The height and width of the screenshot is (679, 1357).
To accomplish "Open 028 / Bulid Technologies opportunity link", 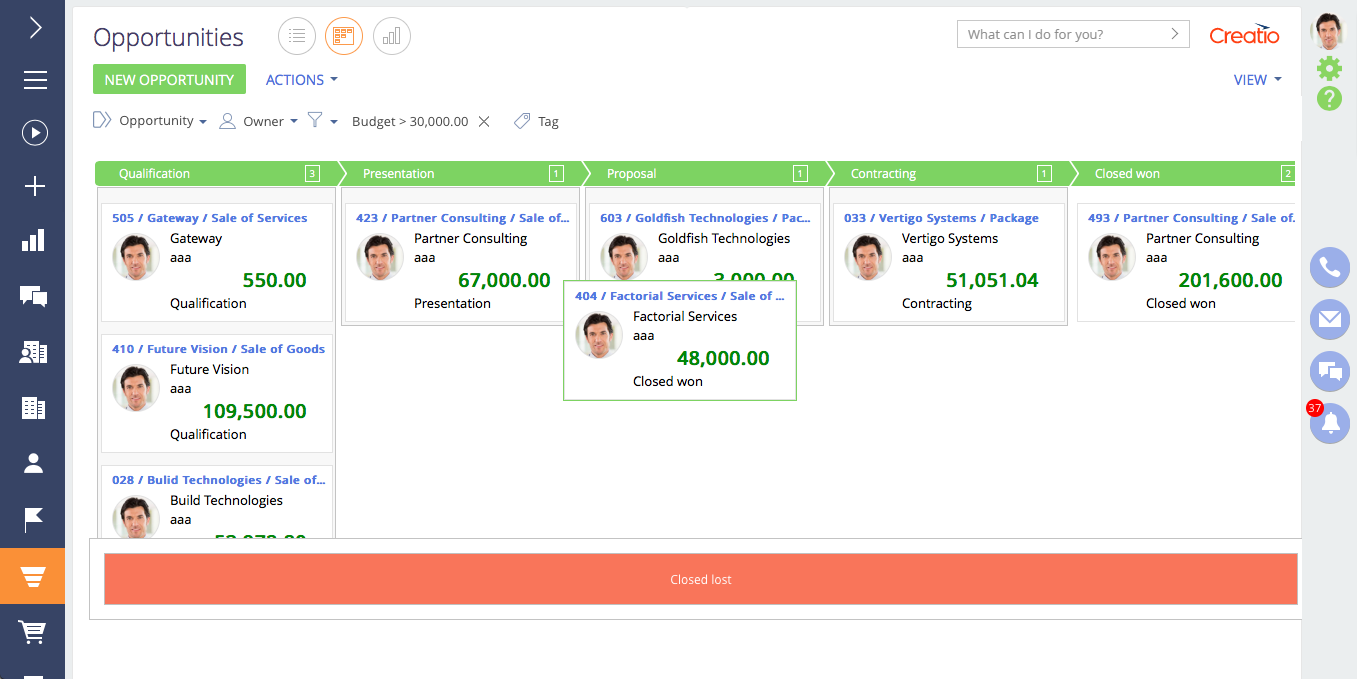I will (x=218, y=480).
